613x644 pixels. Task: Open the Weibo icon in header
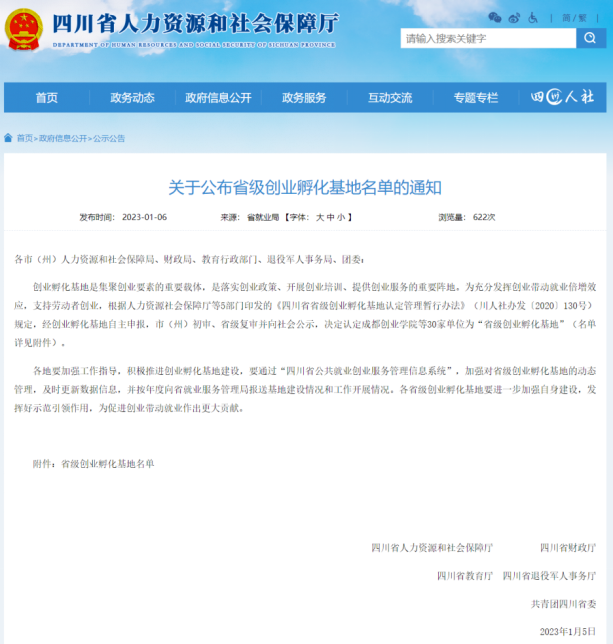tap(514, 18)
